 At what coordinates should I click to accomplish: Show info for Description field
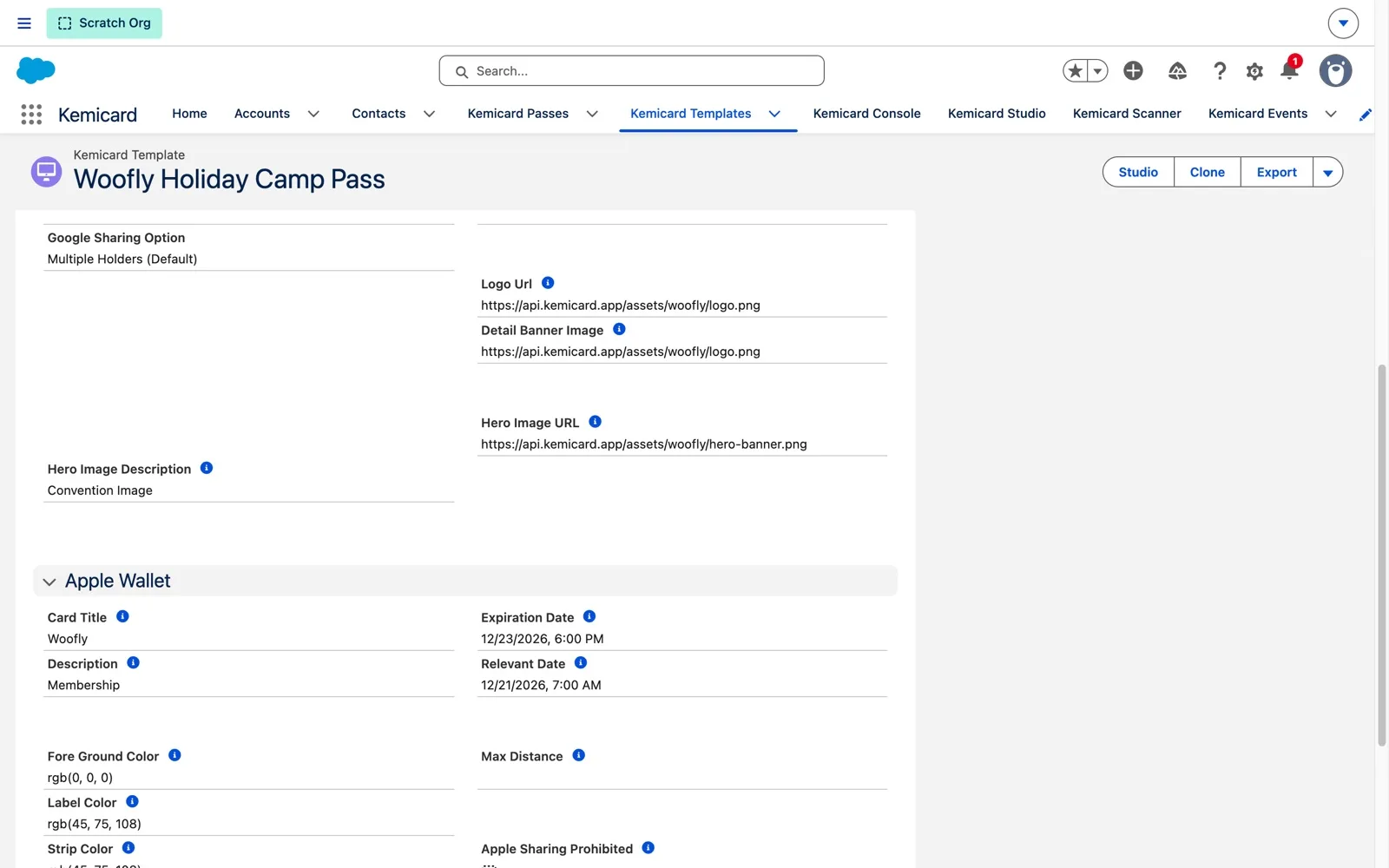pyautogui.click(x=133, y=662)
